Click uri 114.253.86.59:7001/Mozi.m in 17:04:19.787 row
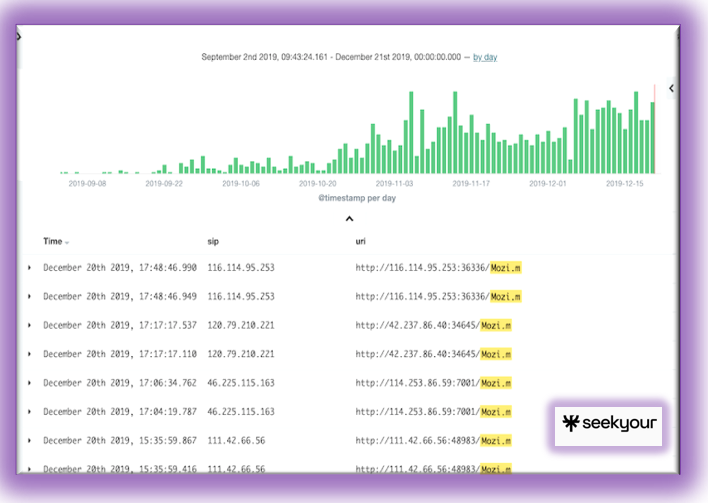This screenshot has width=708, height=503. pos(433,412)
